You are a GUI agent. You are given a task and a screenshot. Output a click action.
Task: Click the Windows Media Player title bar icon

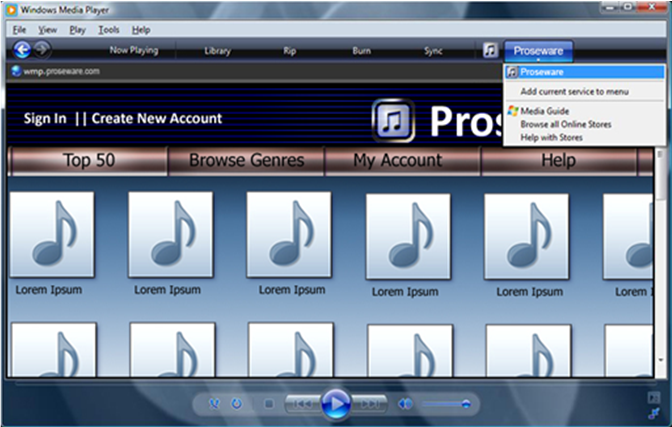12,10
